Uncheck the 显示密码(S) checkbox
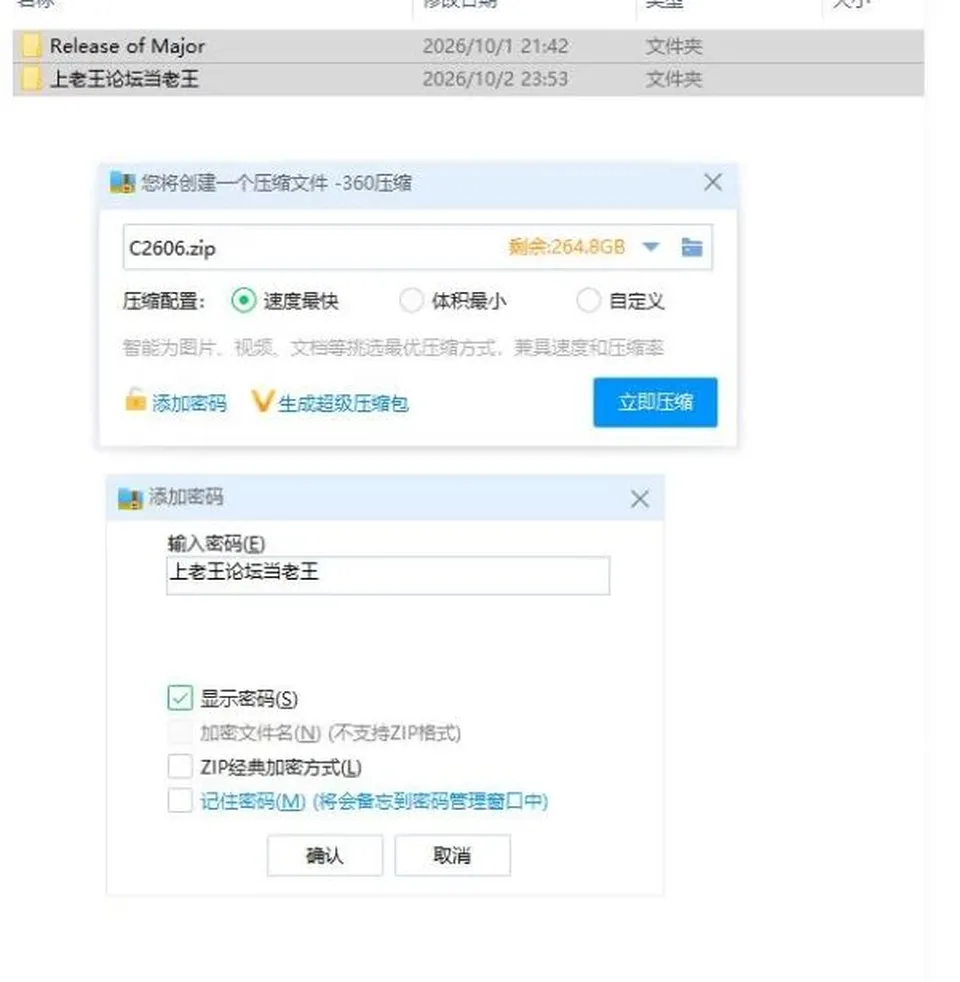960x982 pixels. pos(180,698)
